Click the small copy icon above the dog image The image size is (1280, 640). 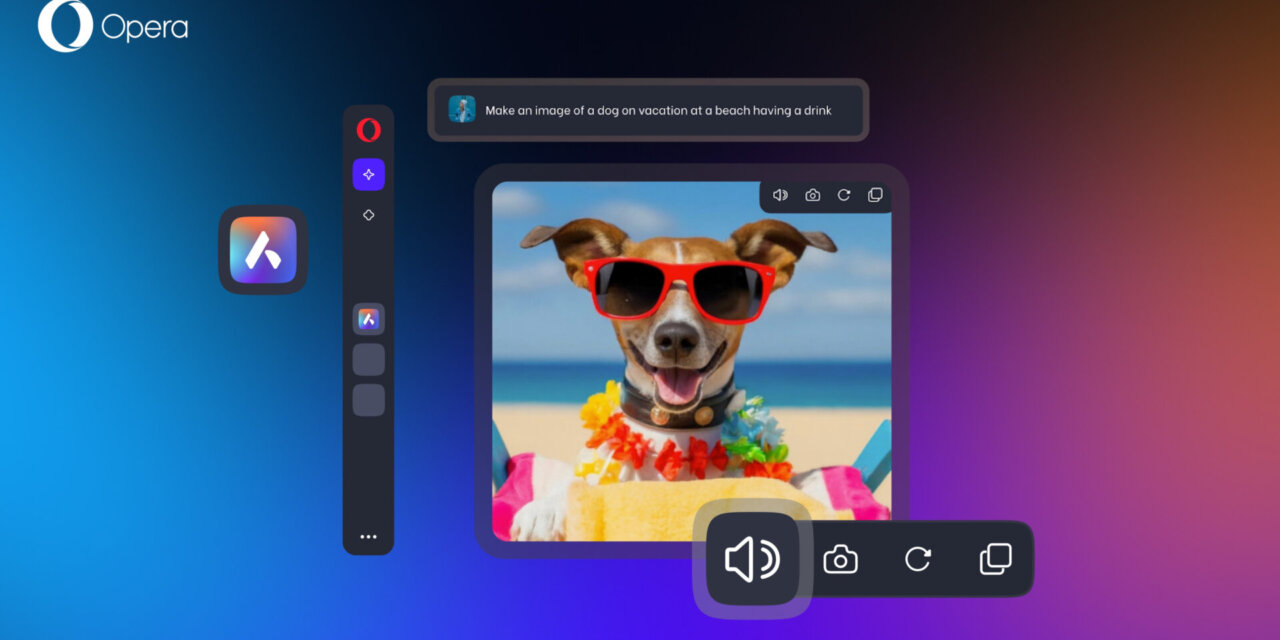[x=875, y=195]
